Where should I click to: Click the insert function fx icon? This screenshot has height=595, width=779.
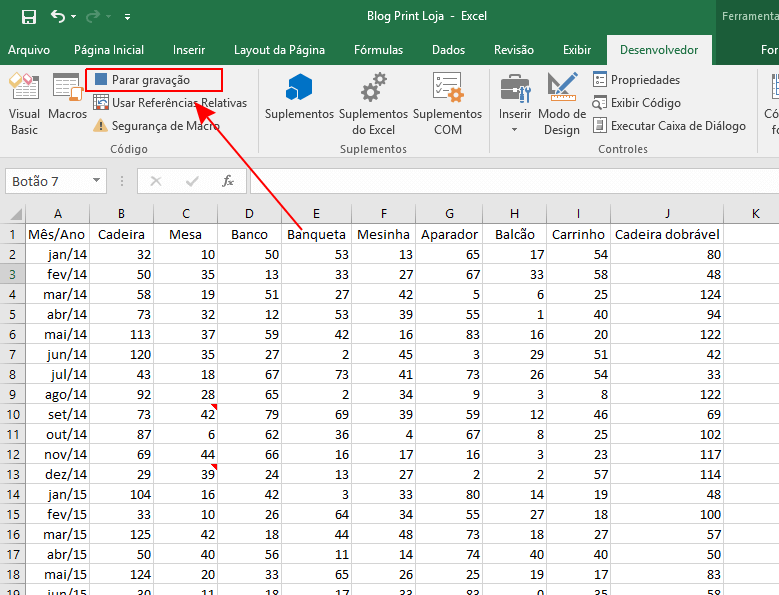coord(228,181)
